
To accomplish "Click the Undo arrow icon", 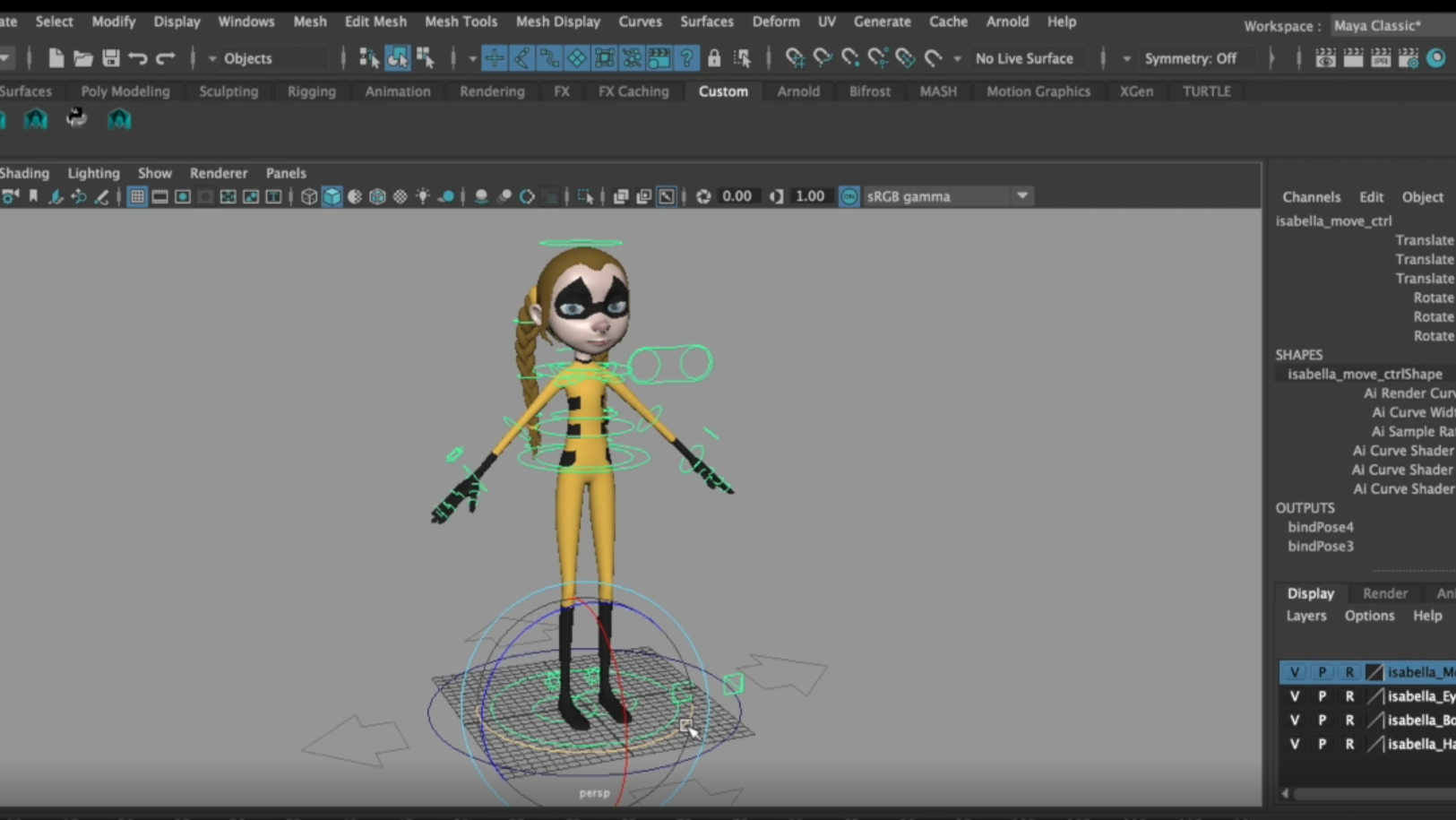I will coord(138,58).
